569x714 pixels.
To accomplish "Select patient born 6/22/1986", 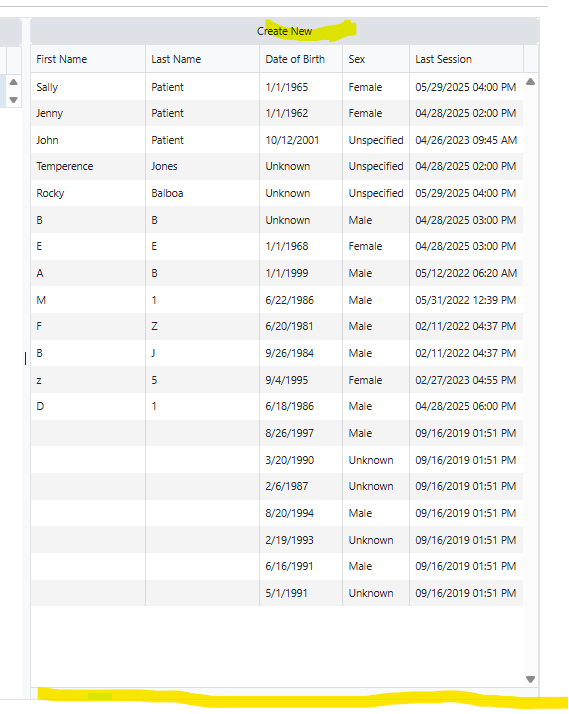I will (x=277, y=300).
